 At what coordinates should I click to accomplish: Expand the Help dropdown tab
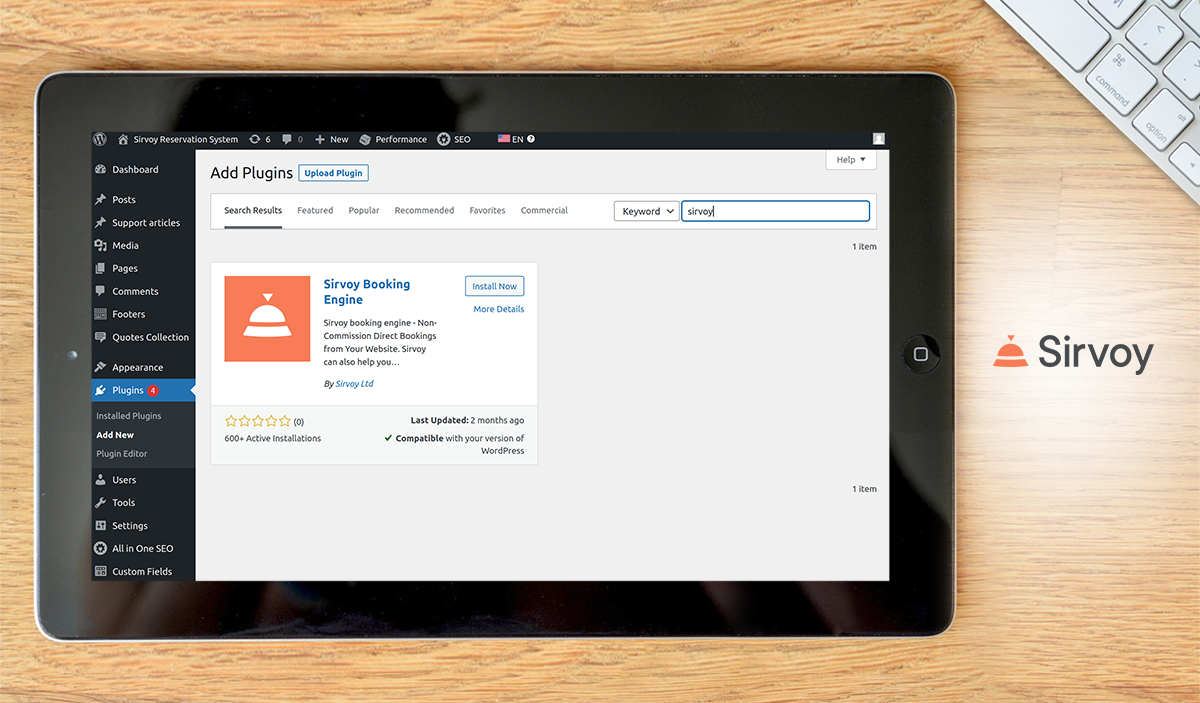click(x=851, y=160)
